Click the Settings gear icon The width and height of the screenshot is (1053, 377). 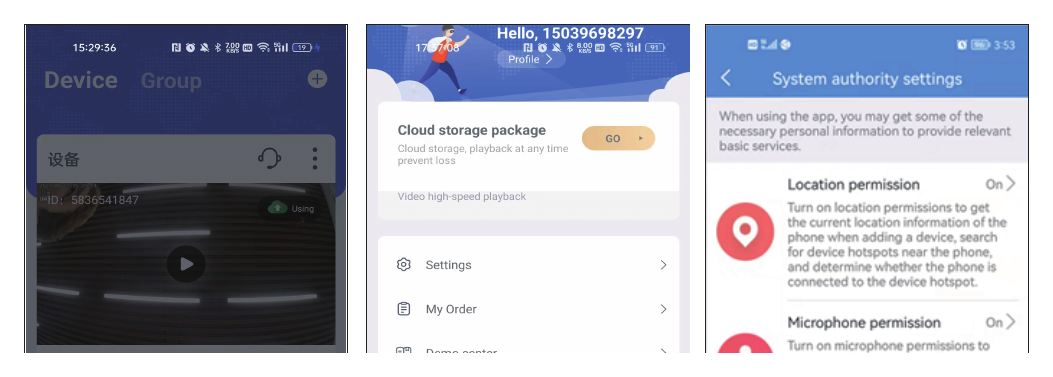(404, 264)
